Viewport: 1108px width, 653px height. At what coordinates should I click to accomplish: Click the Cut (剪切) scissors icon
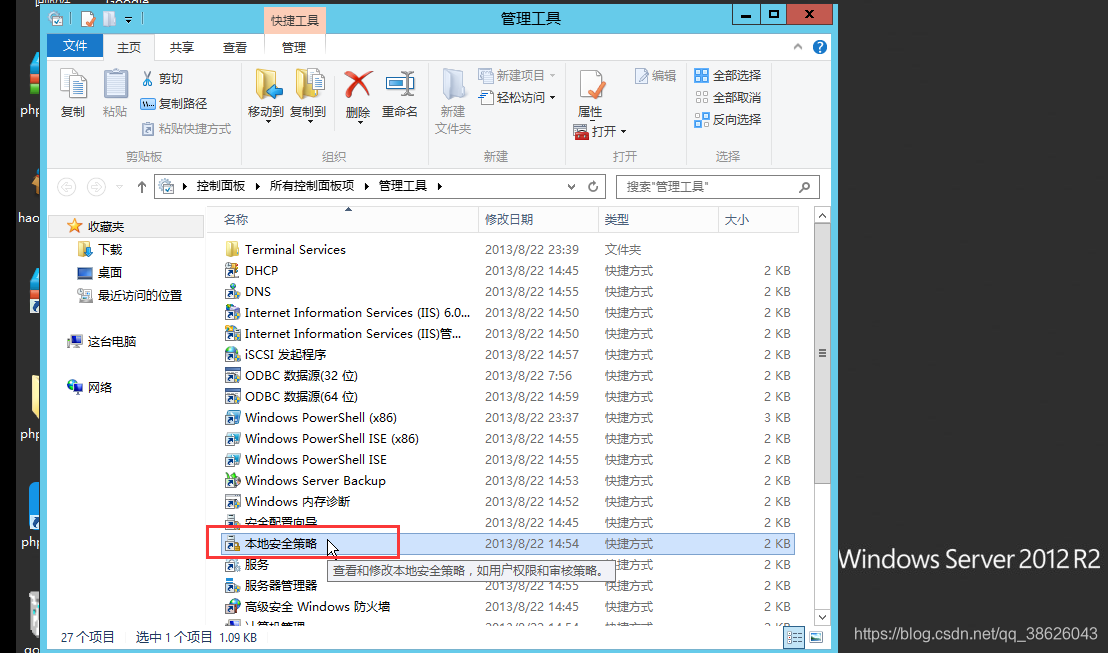tap(147, 78)
